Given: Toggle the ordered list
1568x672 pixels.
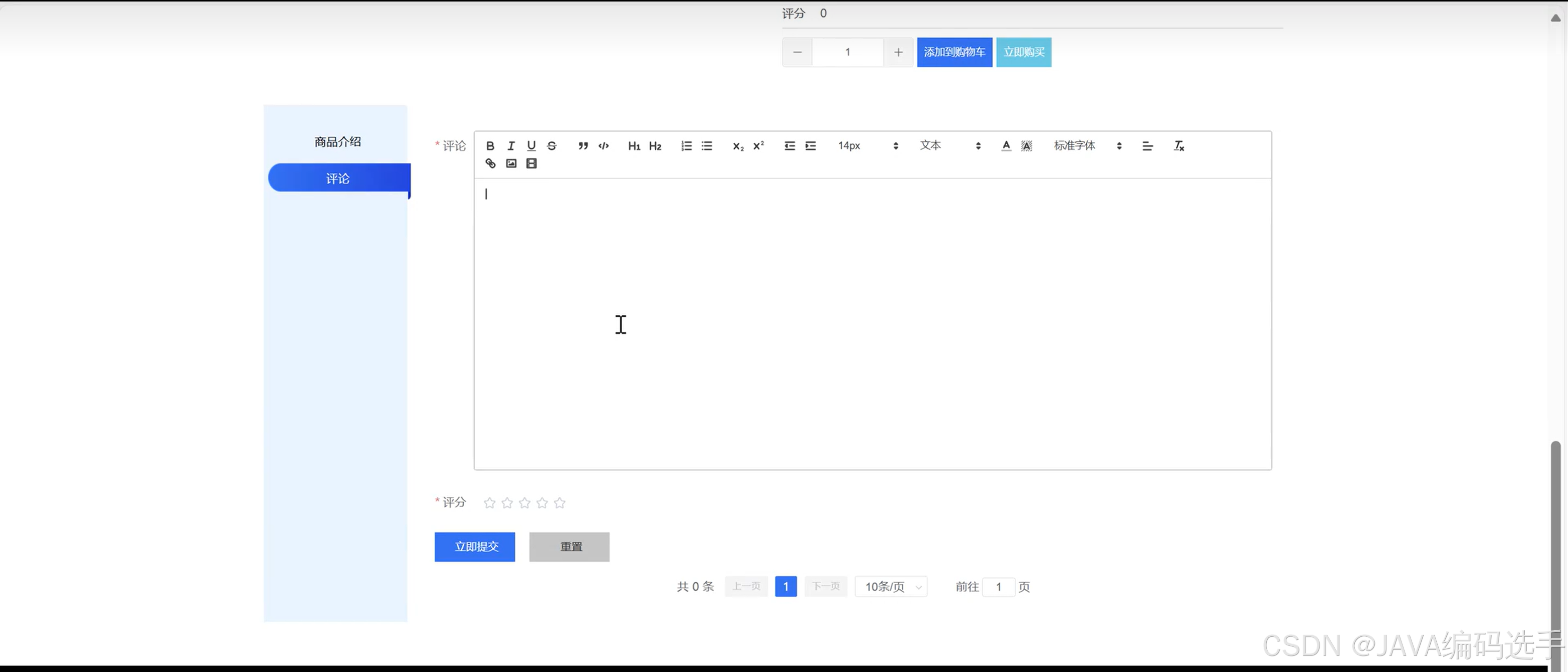Looking at the screenshot, I should point(686,145).
